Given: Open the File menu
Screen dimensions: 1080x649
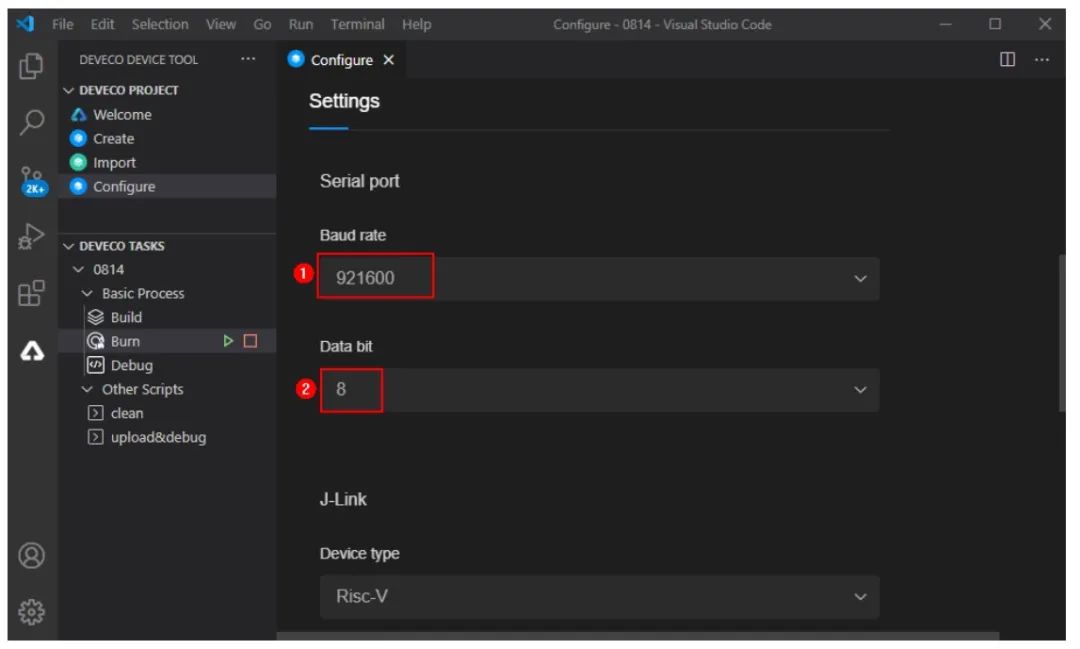Looking at the screenshot, I should [63, 24].
